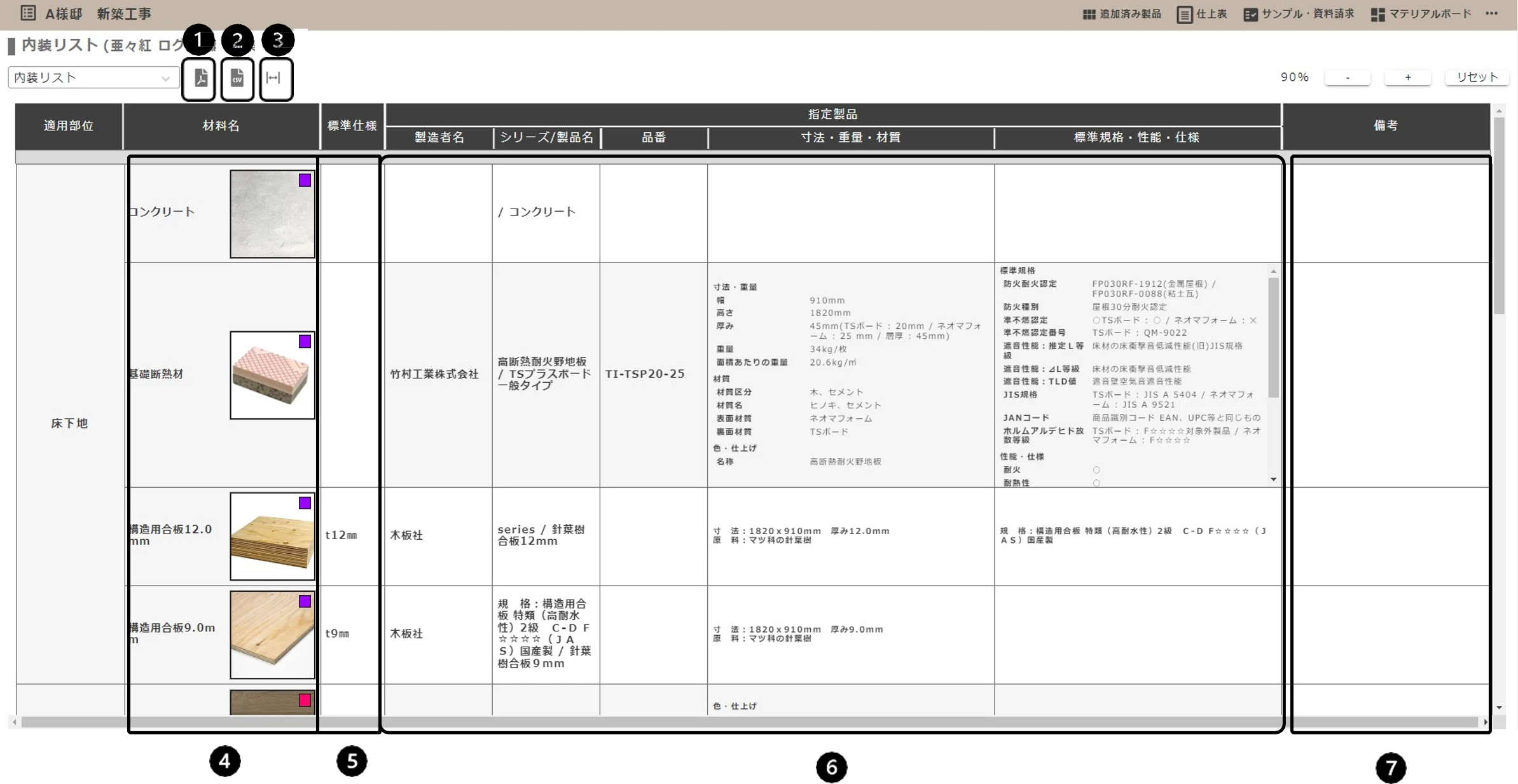Screen dimensions: 1518x784
Task: Select the 防火耐火認定 spec row
Action: point(1132,289)
